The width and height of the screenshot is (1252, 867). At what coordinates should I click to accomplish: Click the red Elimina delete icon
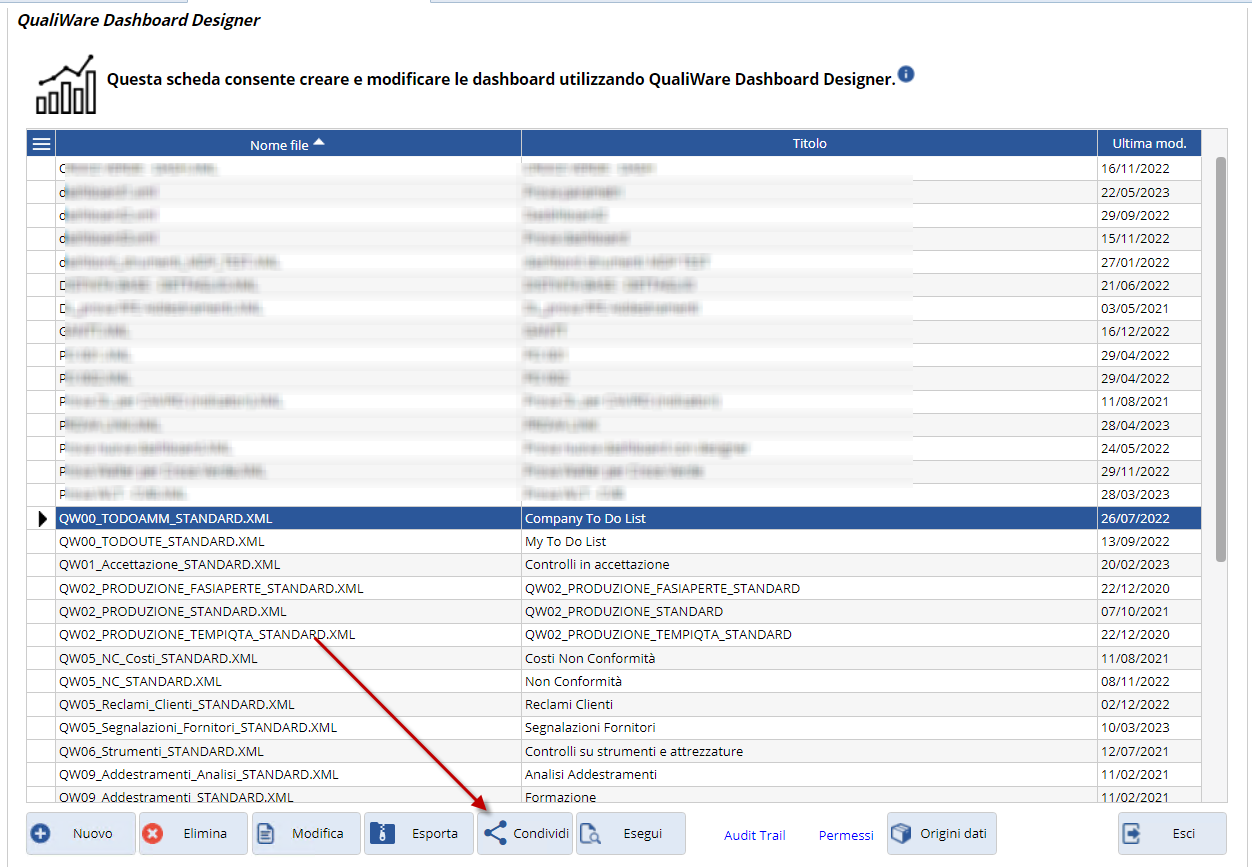click(x=153, y=834)
